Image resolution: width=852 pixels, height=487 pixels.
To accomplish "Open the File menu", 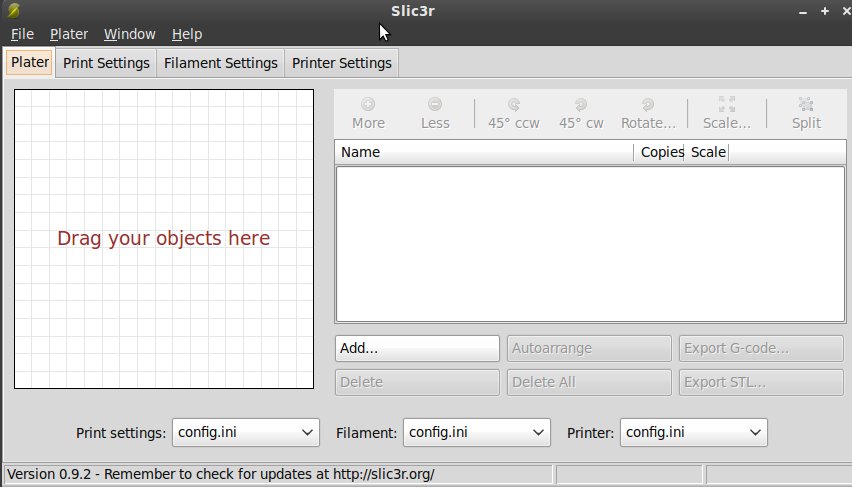I will 22,34.
